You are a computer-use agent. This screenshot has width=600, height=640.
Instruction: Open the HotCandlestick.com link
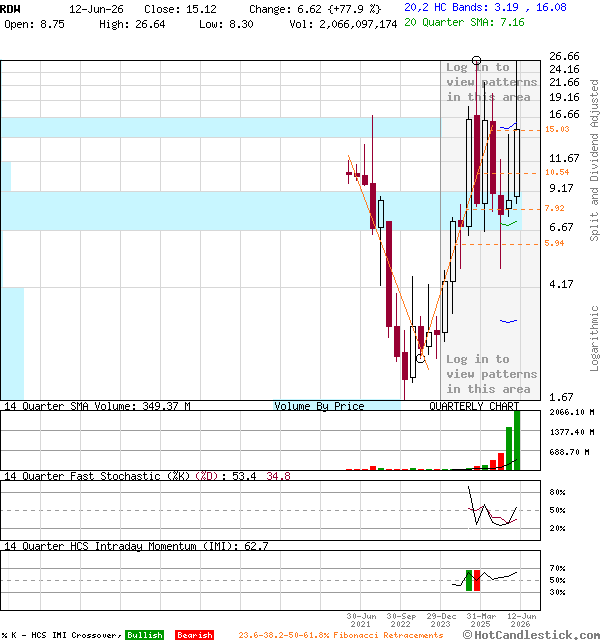531,635
